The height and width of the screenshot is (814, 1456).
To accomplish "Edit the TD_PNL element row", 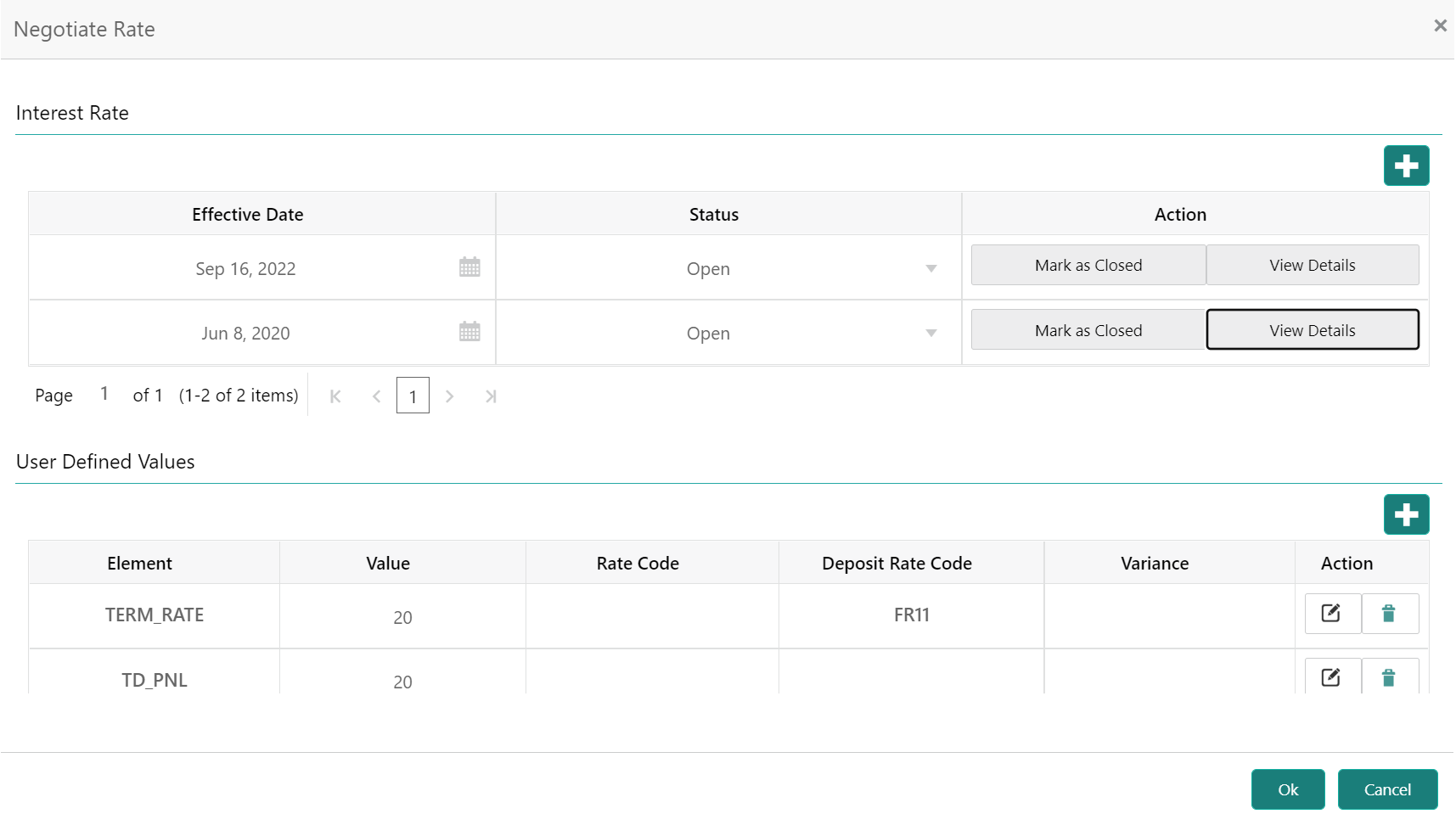I will click(x=1333, y=676).
